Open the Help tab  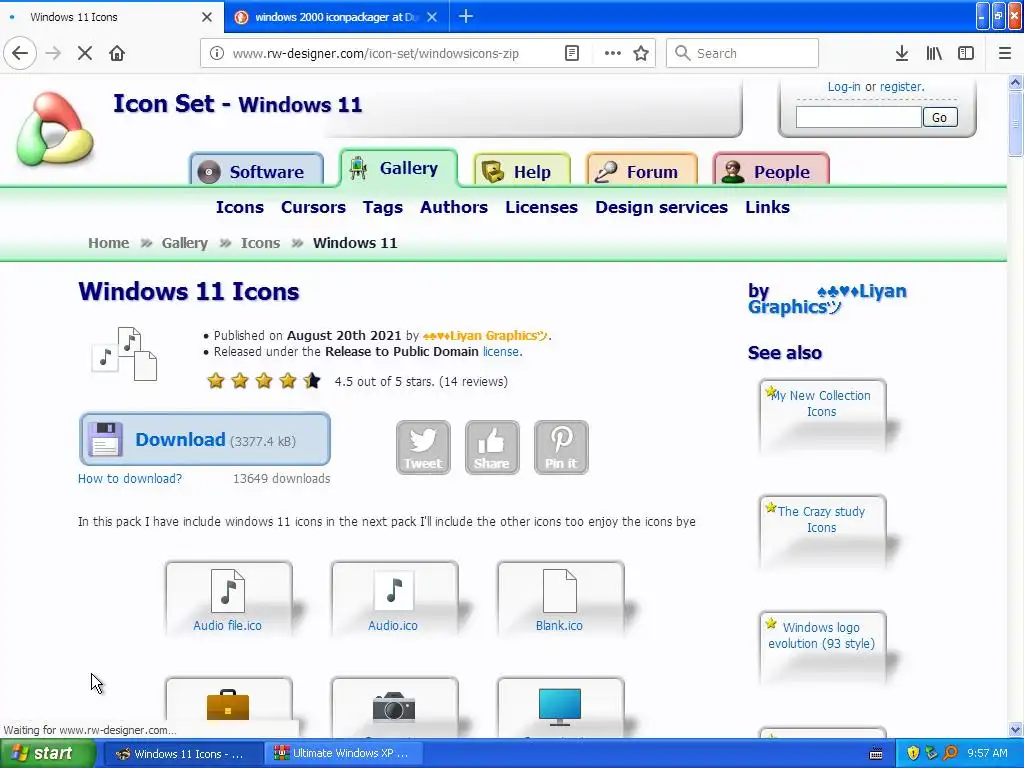pos(522,171)
